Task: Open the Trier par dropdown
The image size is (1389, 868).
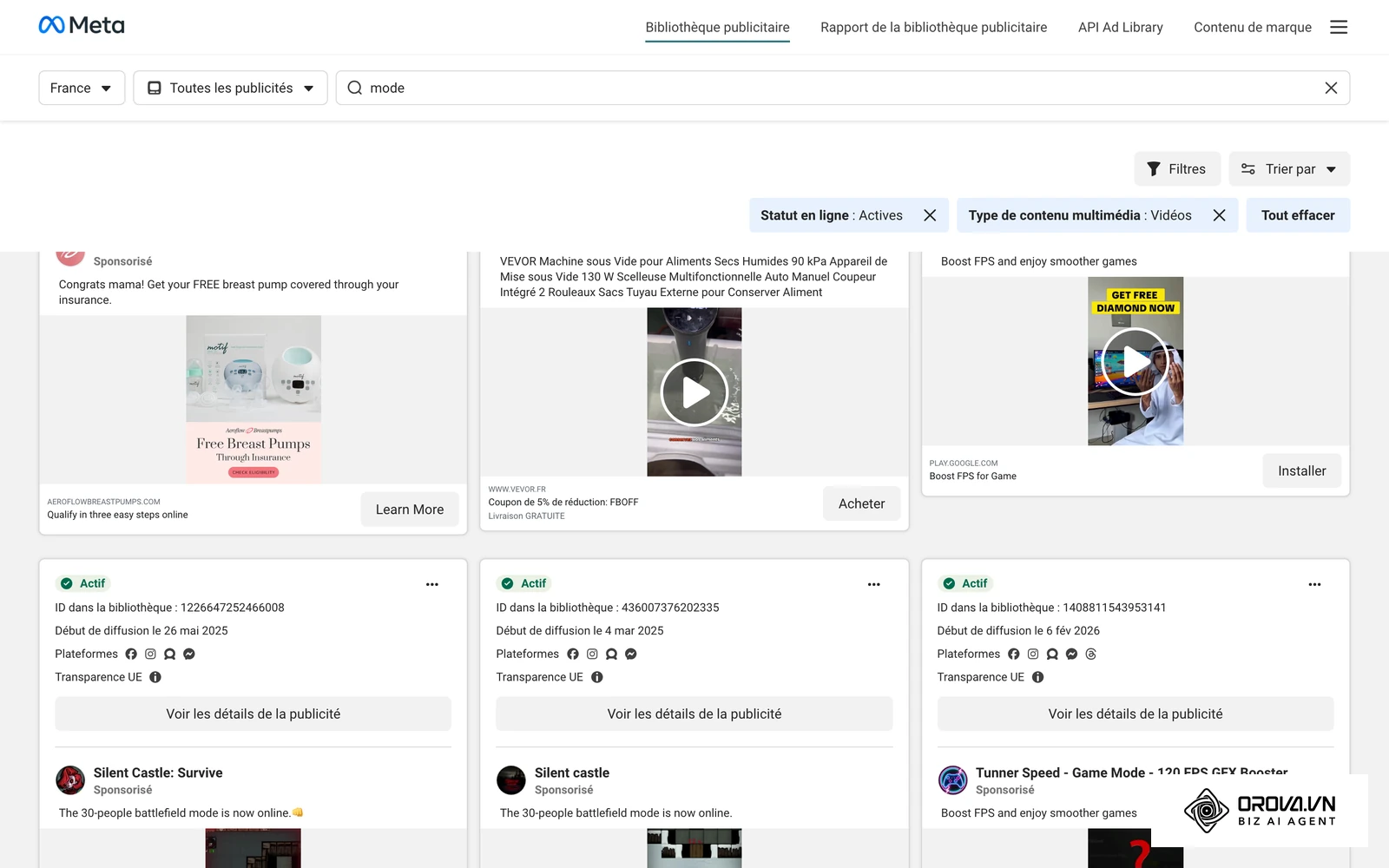Action: pos(1289,169)
